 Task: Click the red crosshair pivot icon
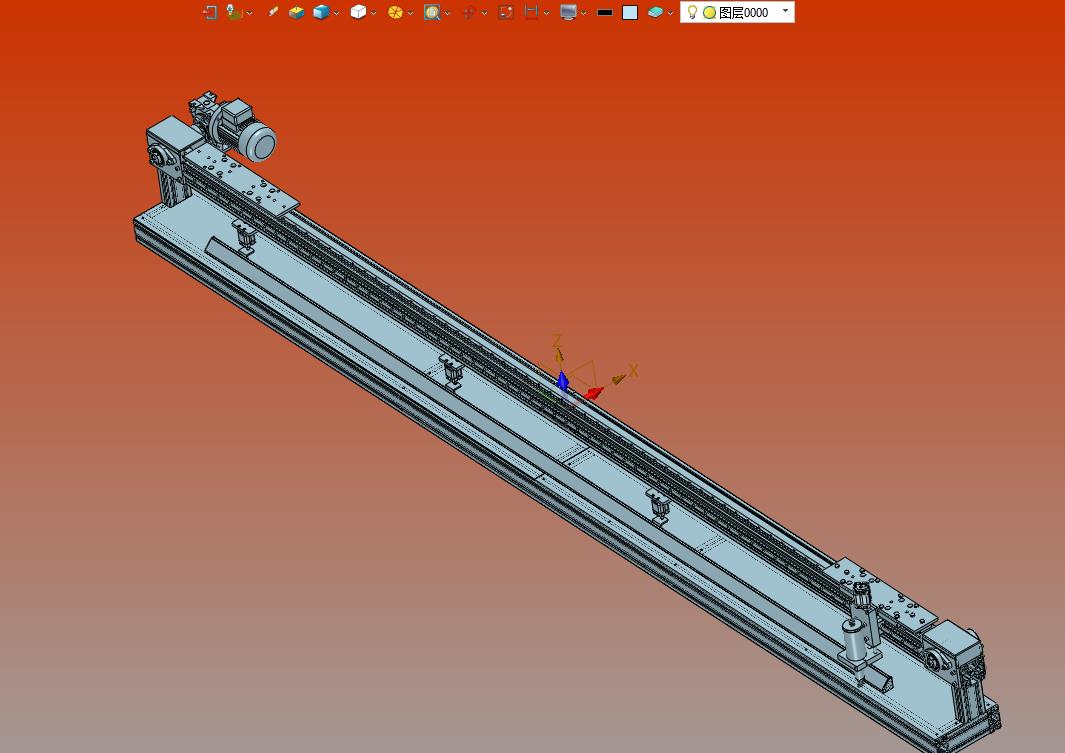point(469,12)
